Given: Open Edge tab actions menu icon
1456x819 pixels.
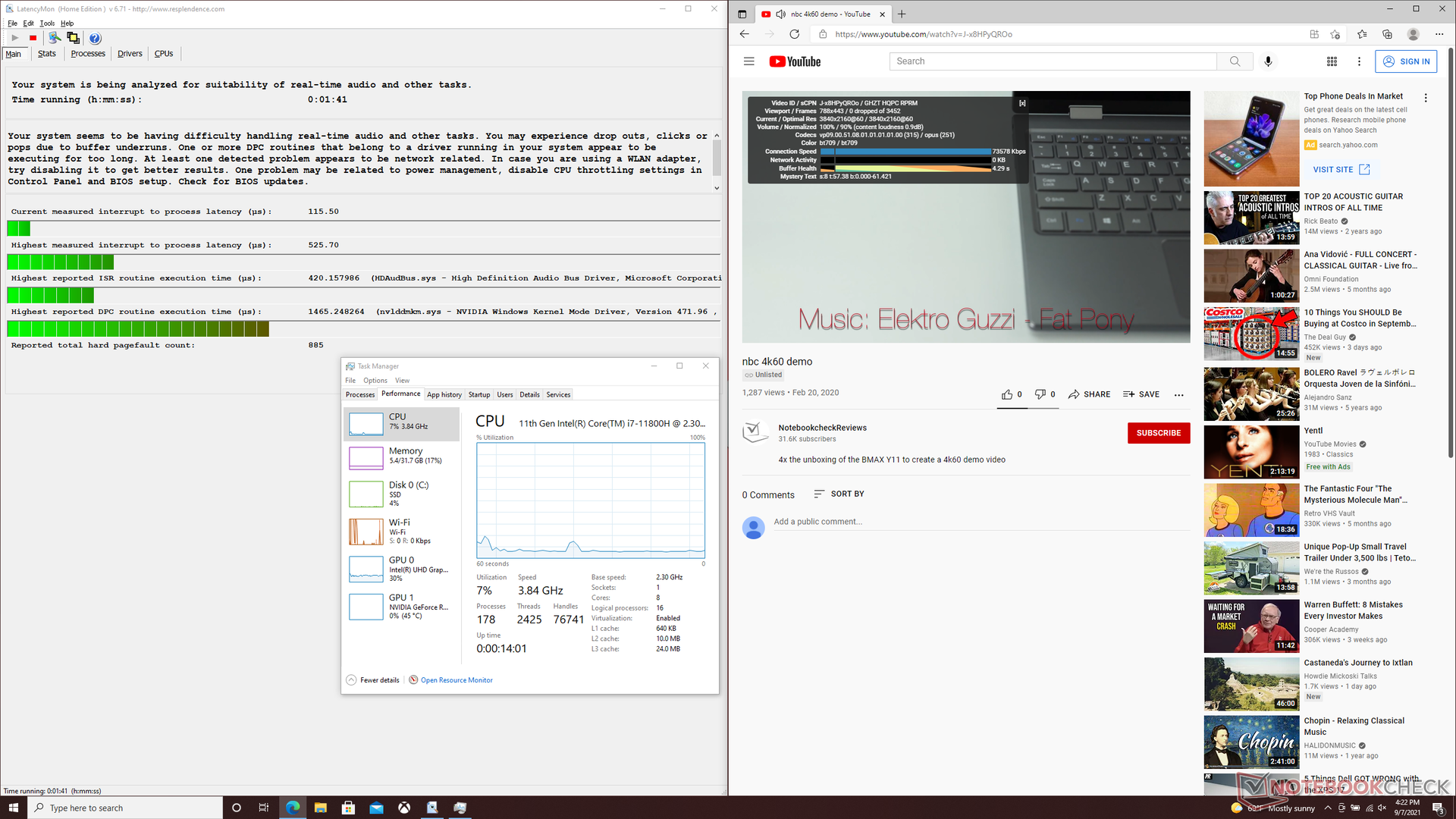Looking at the screenshot, I should pos(742,14).
